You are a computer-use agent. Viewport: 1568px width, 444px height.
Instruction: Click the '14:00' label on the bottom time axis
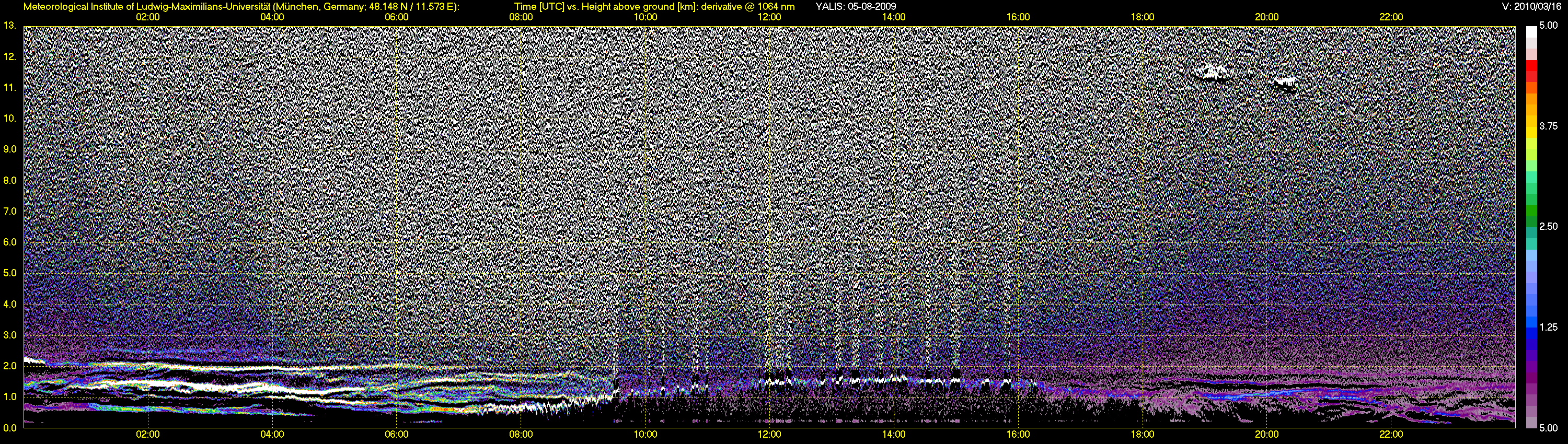click(894, 434)
